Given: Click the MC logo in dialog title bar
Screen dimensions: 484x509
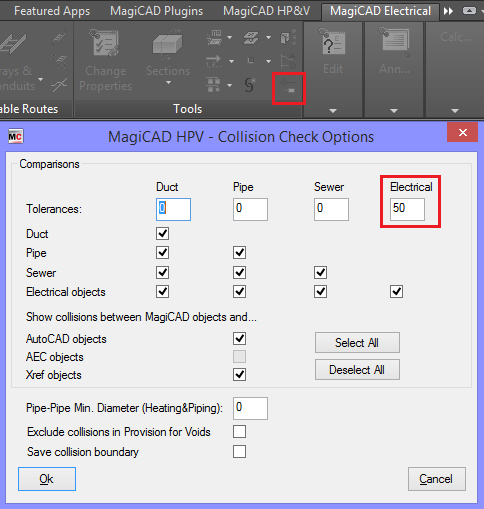Looking at the screenshot, I should pyautogui.click(x=15, y=137).
